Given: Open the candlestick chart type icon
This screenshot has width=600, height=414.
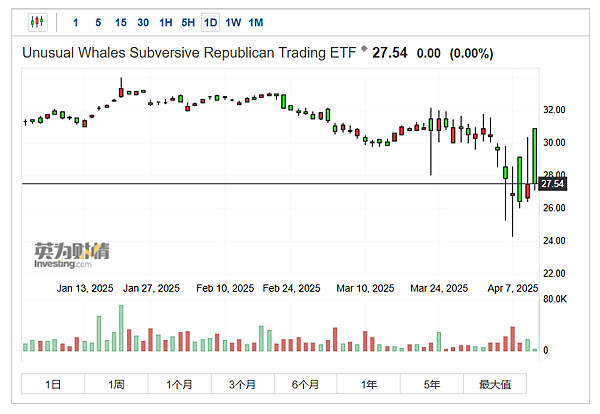Looking at the screenshot, I should (x=37, y=22).
